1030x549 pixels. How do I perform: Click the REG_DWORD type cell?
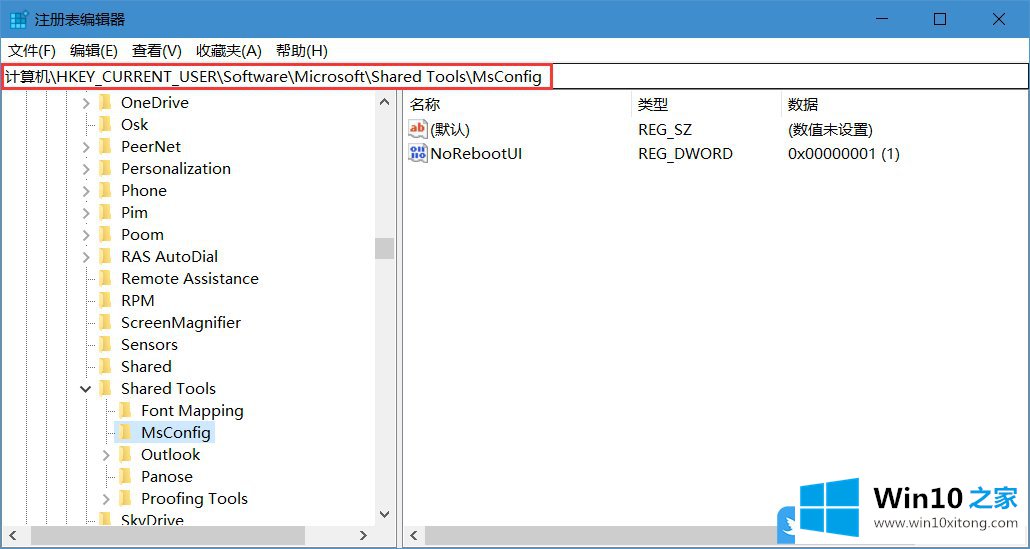(x=685, y=154)
